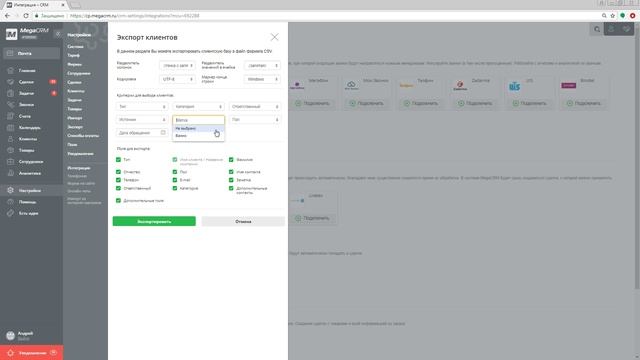Screen dimensions: 640x360
Task: Open the Сделки section icon
Action: point(11,82)
